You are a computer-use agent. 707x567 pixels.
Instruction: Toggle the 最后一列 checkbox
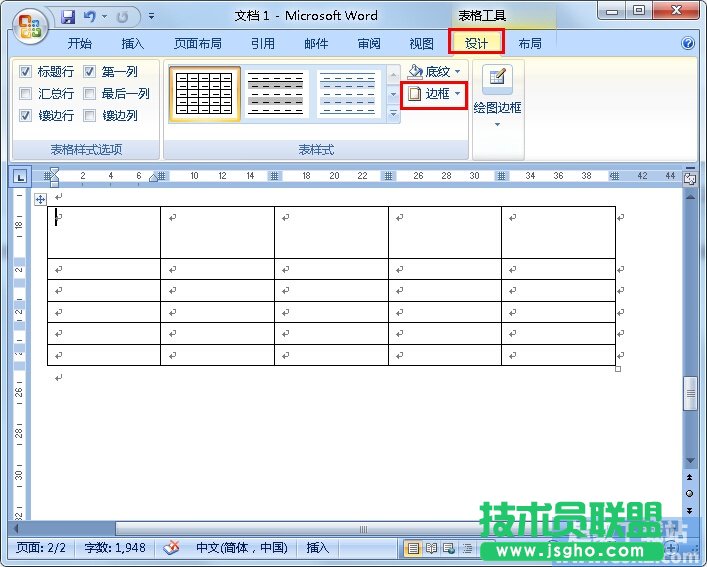point(90,94)
